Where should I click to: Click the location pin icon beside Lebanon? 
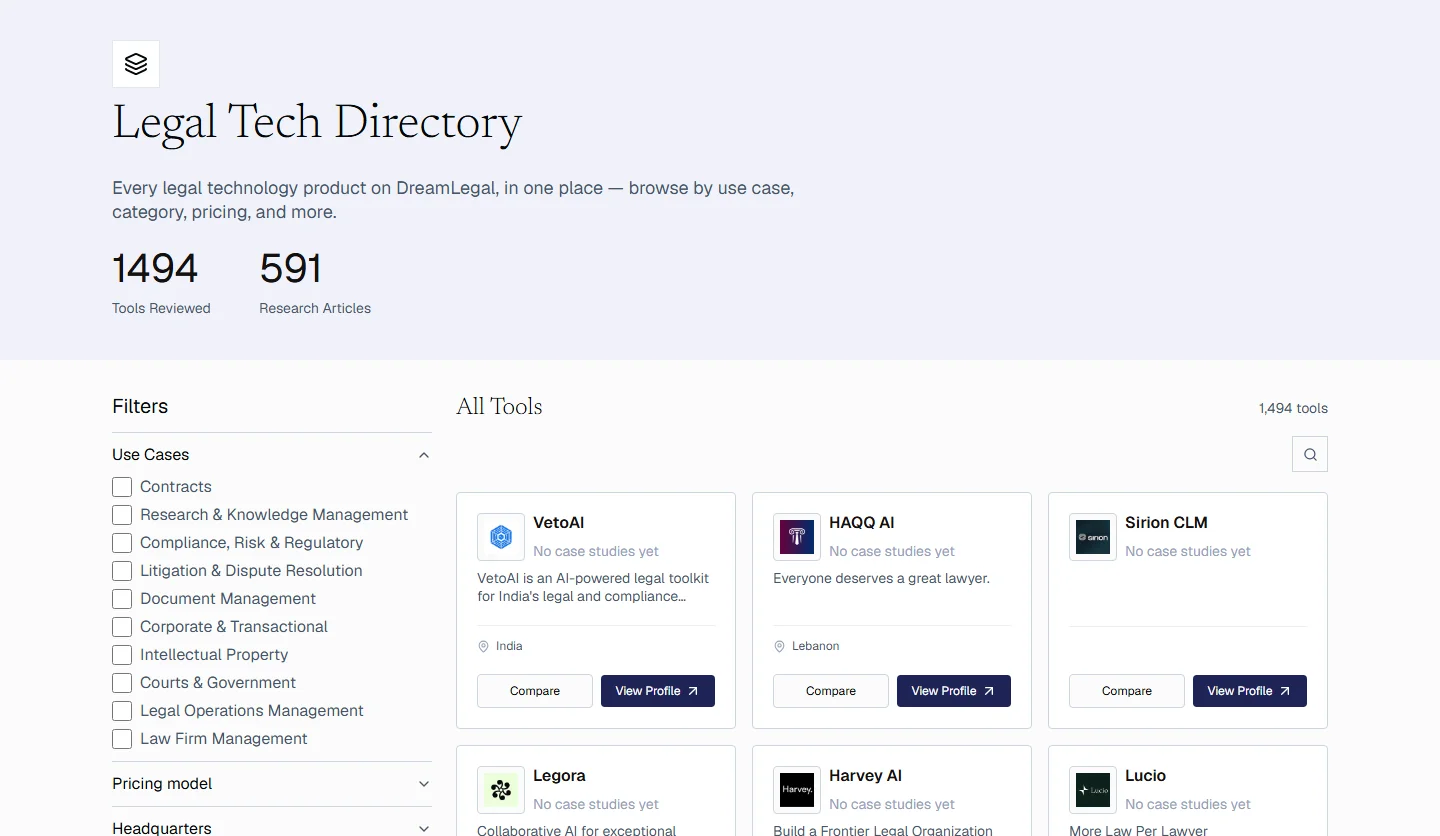click(x=780, y=646)
